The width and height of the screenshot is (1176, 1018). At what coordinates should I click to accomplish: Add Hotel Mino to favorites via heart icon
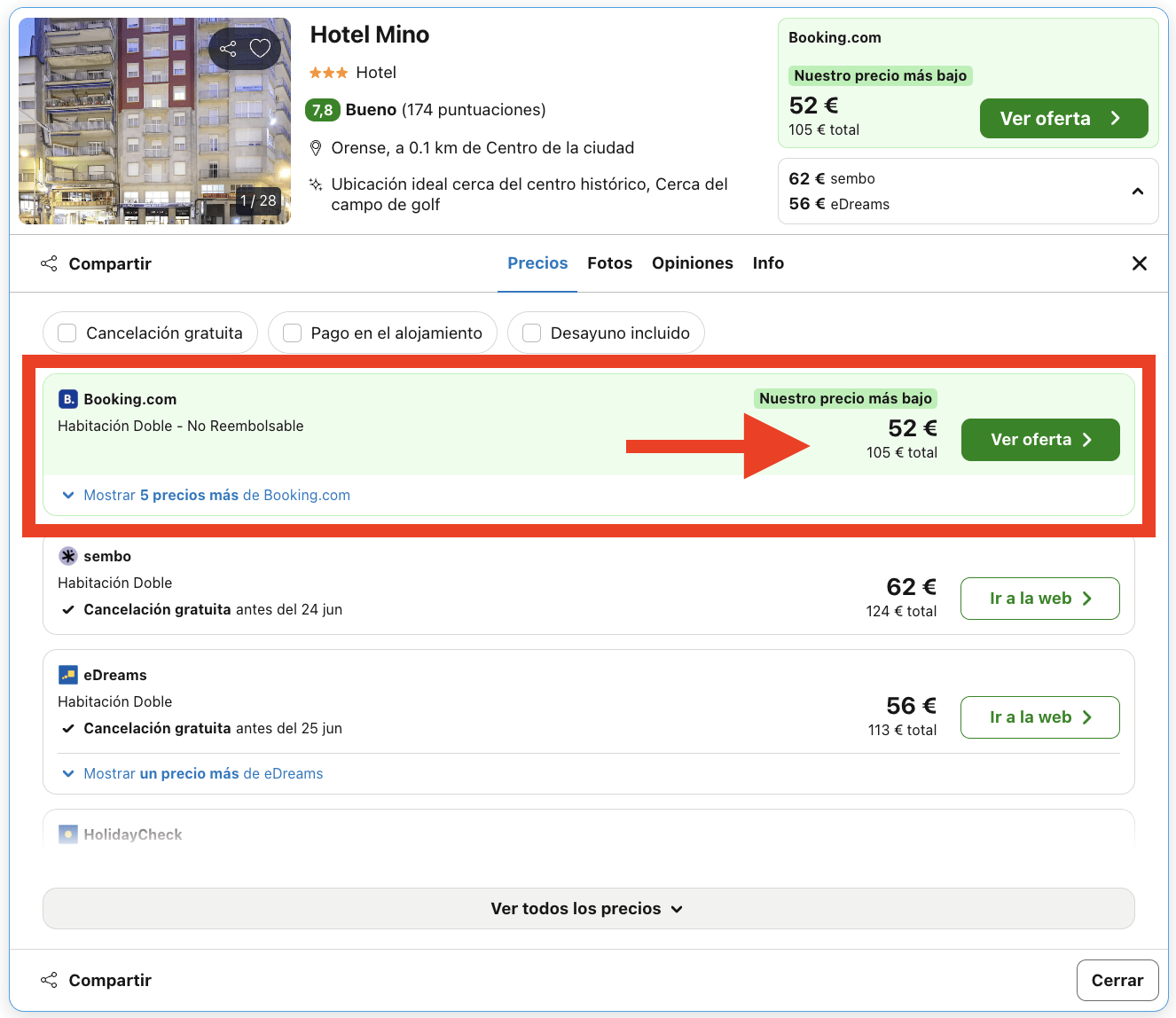[x=261, y=49]
